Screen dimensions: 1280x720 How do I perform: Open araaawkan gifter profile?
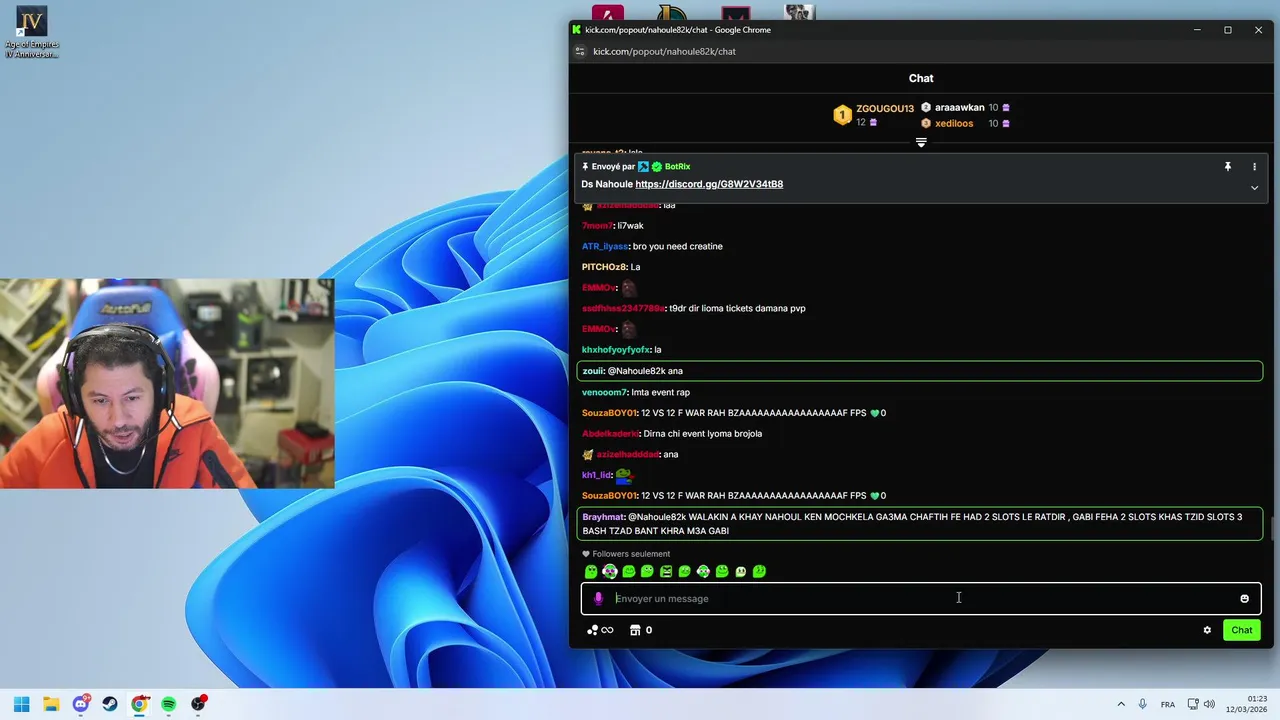tap(960, 107)
